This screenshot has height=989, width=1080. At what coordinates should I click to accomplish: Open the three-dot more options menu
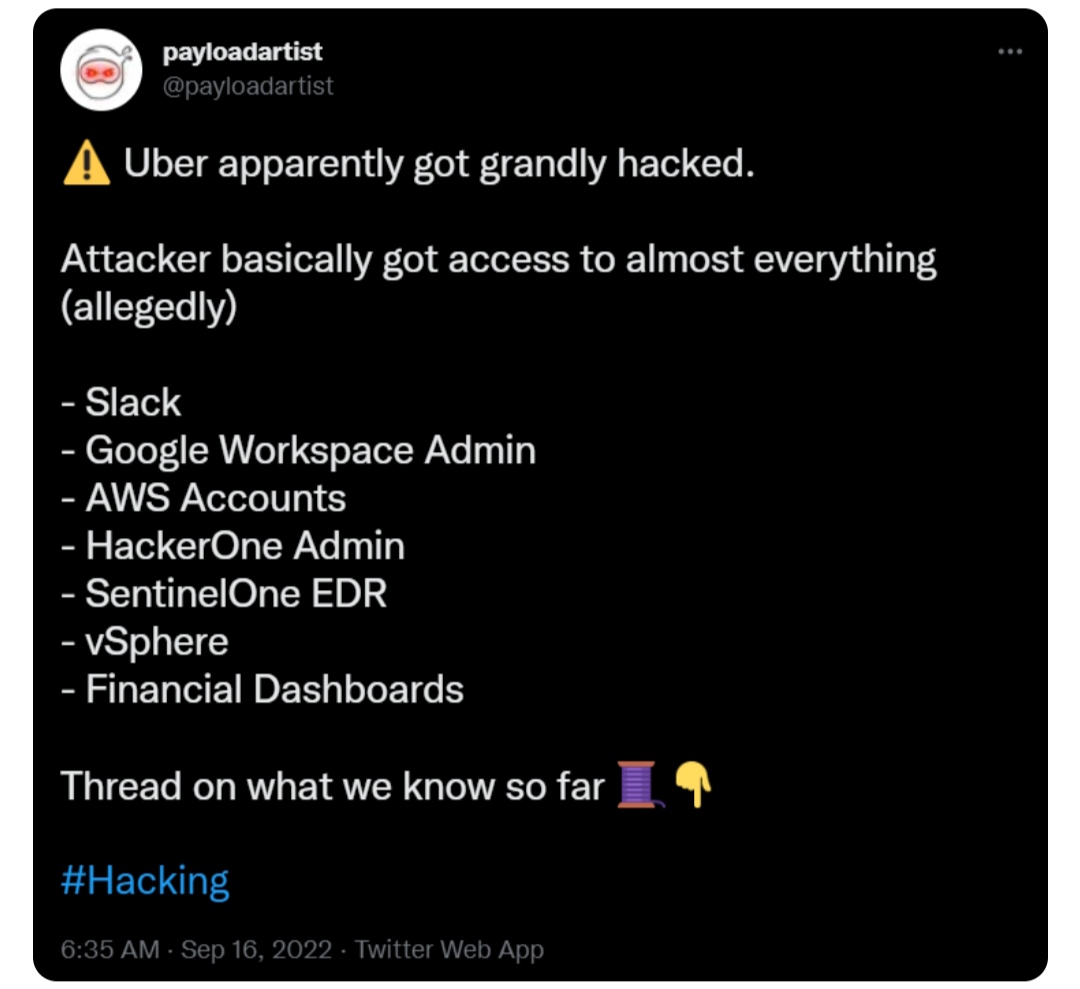(1010, 51)
